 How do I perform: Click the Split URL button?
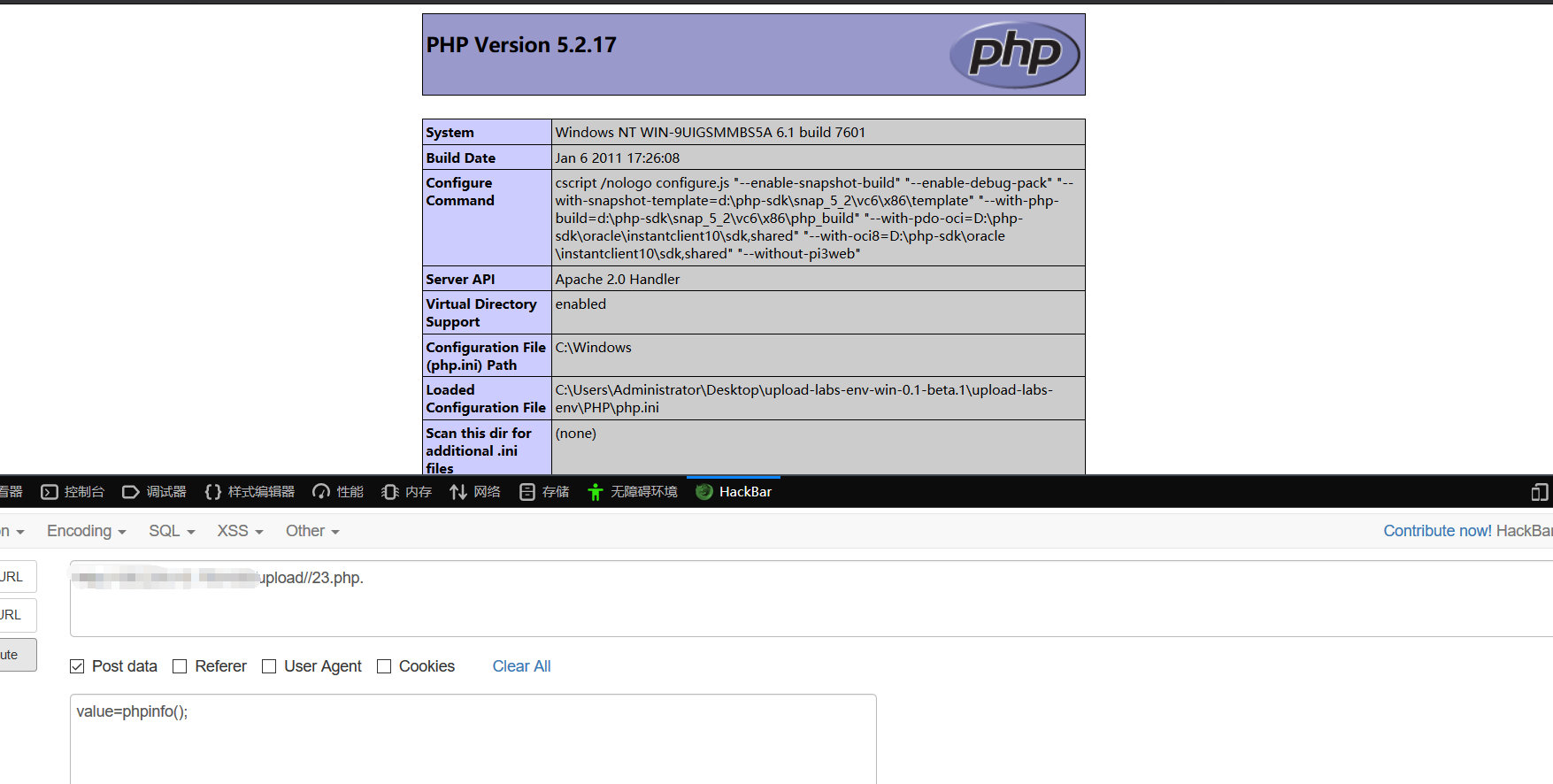(x=18, y=615)
